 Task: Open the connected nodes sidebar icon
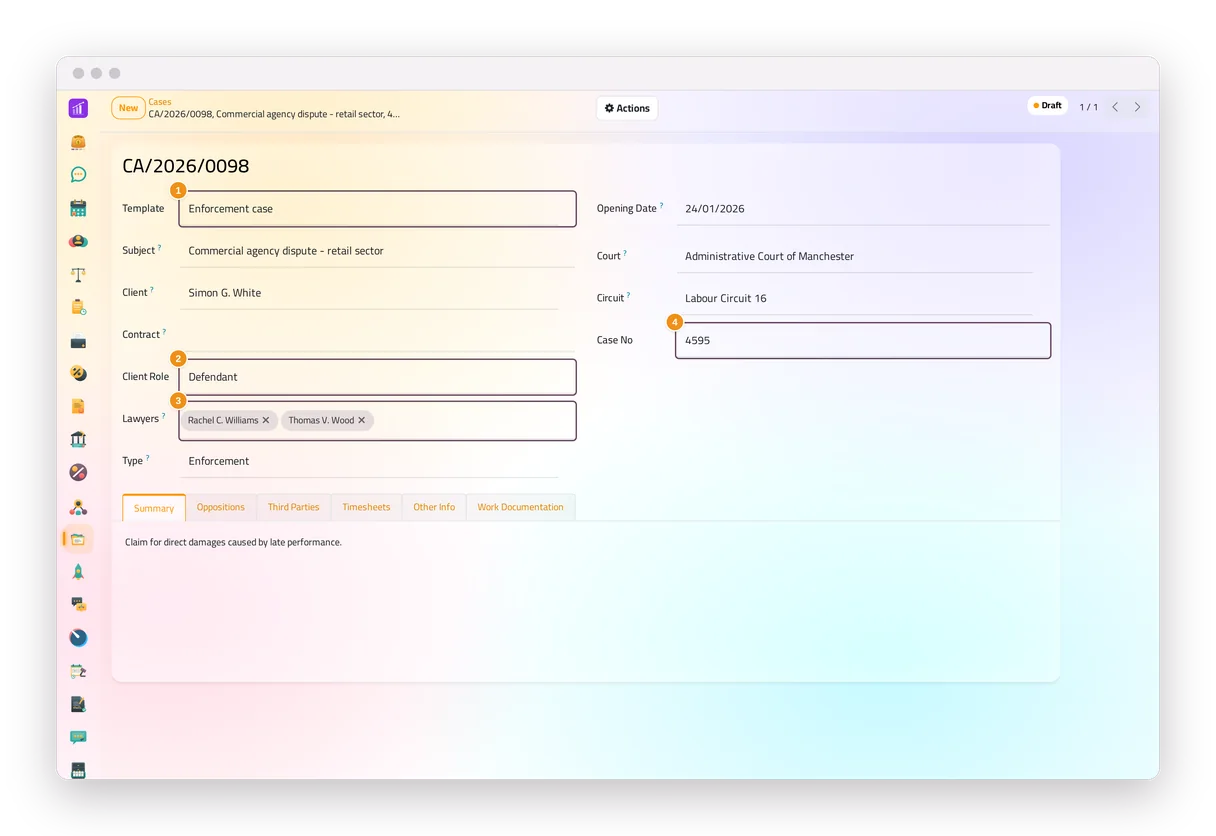(78, 506)
